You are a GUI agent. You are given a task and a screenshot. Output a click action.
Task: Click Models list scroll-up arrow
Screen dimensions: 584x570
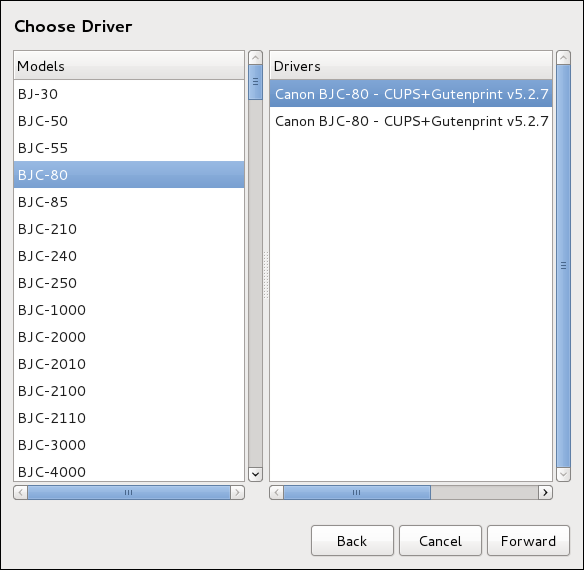pyautogui.click(x=255, y=58)
